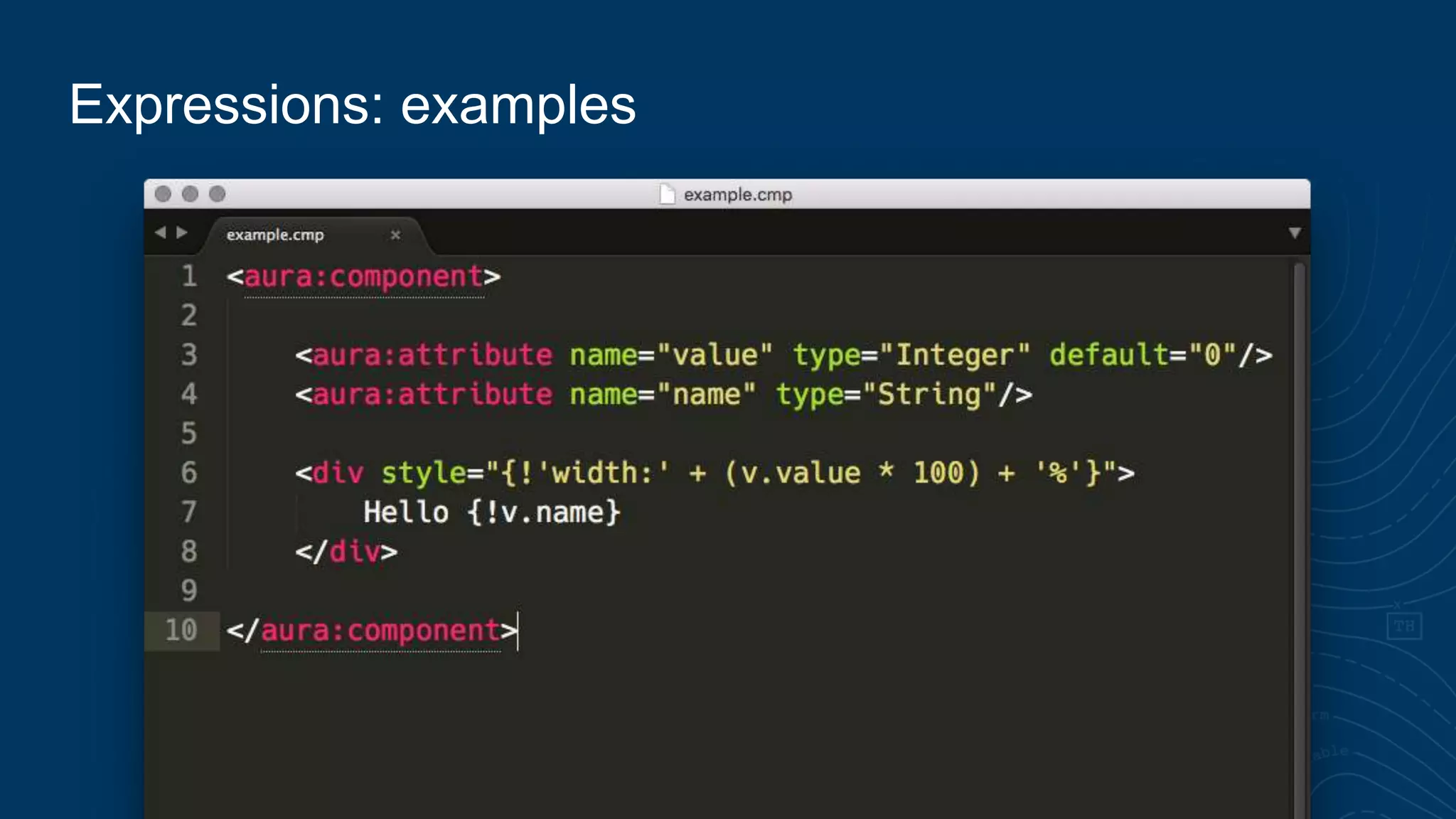Click line number 1 in the gutter
Viewport: 1456px width, 819px height.
click(x=188, y=276)
